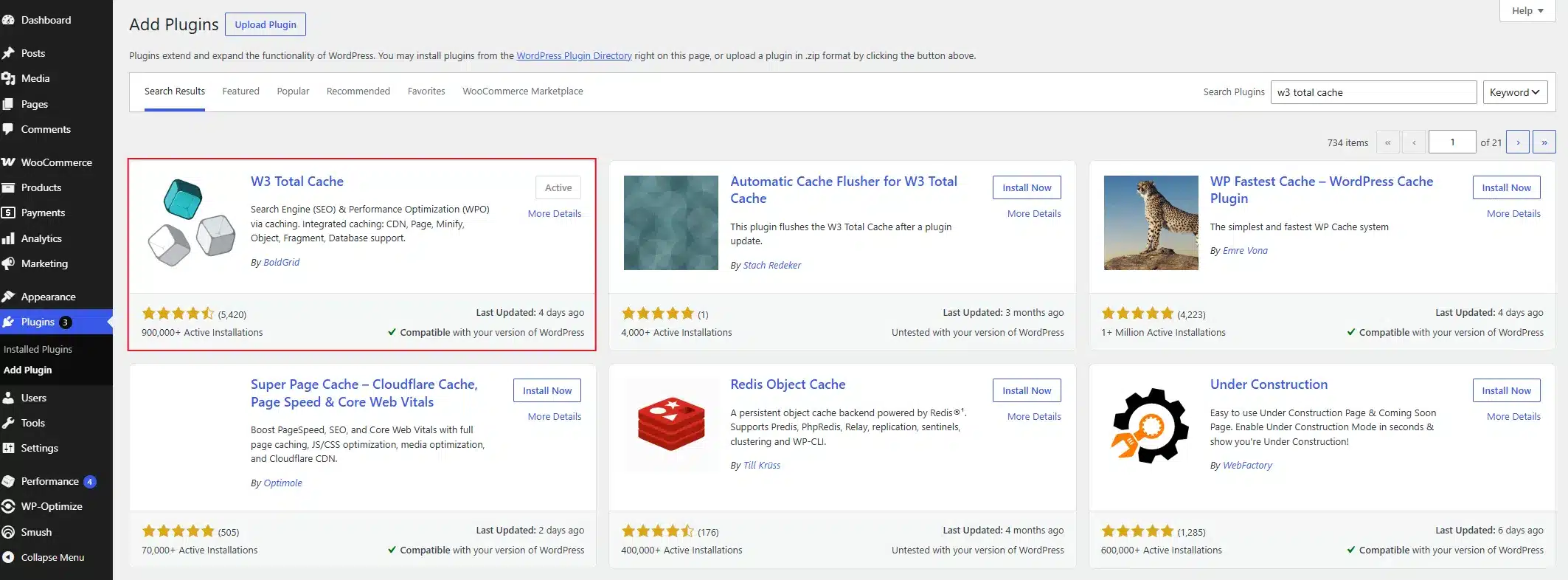The height and width of the screenshot is (580, 1568).
Task: Click the Plugins plug icon
Action: click(x=8, y=322)
